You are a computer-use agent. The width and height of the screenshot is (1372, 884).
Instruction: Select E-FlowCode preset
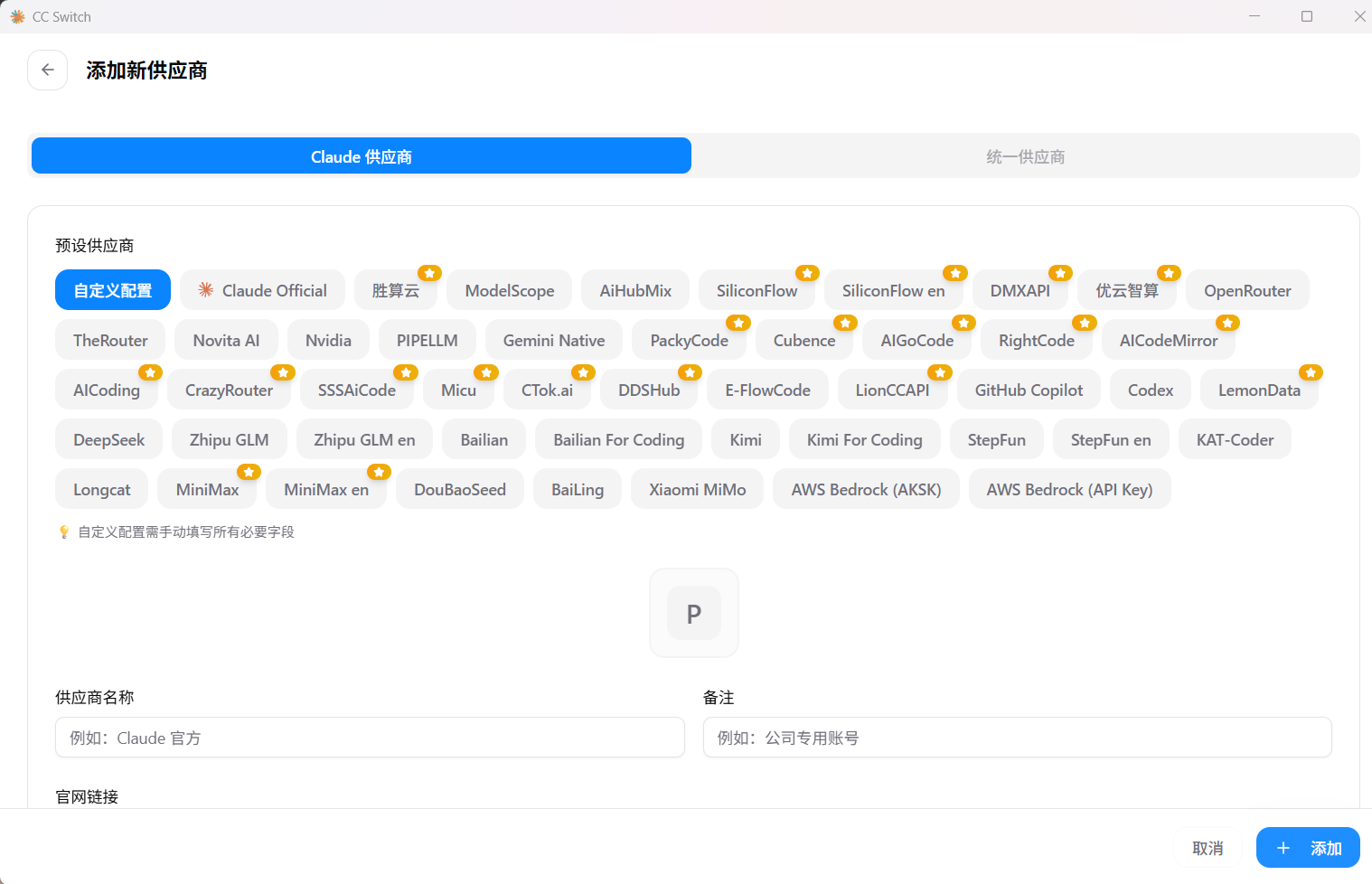pos(767,390)
